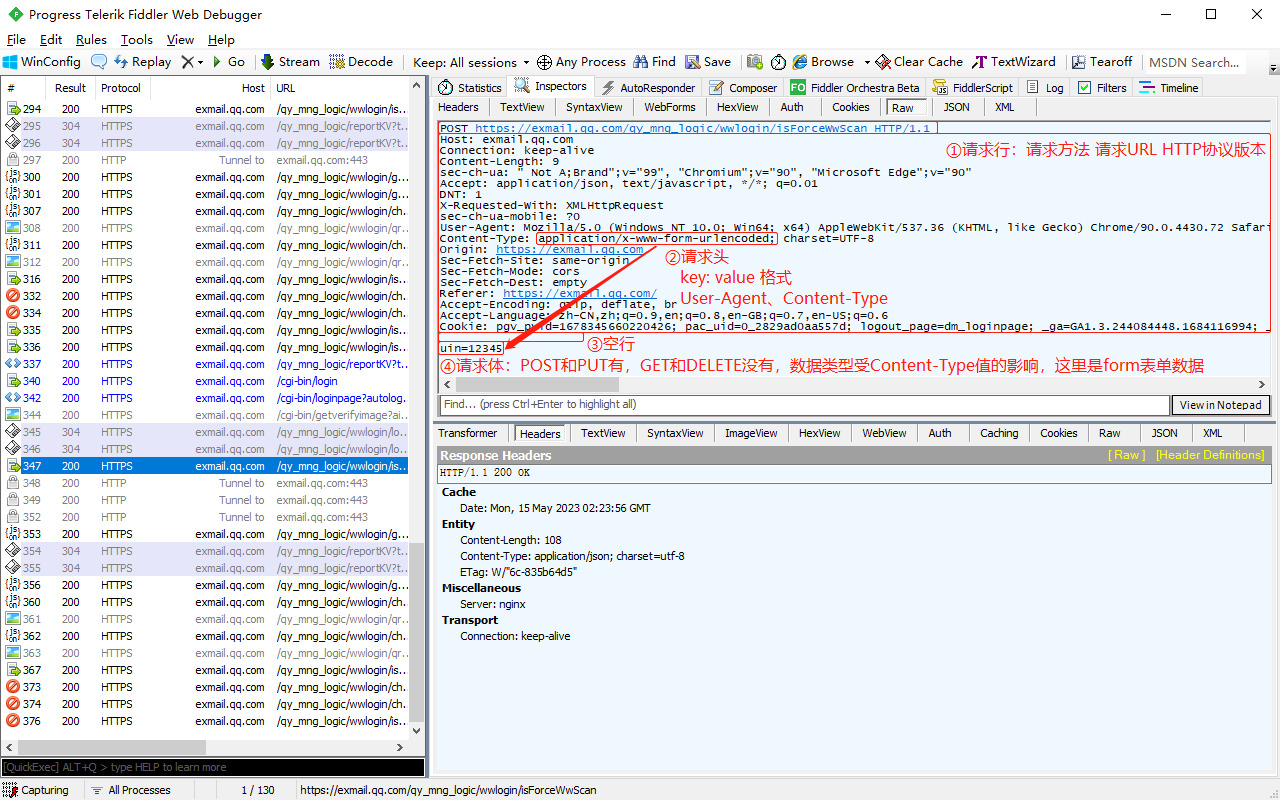Image resolution: width=1280 pixels, height=800 pixels.
Task: Click All Processes in the status bar
Action: coord(130,790)
